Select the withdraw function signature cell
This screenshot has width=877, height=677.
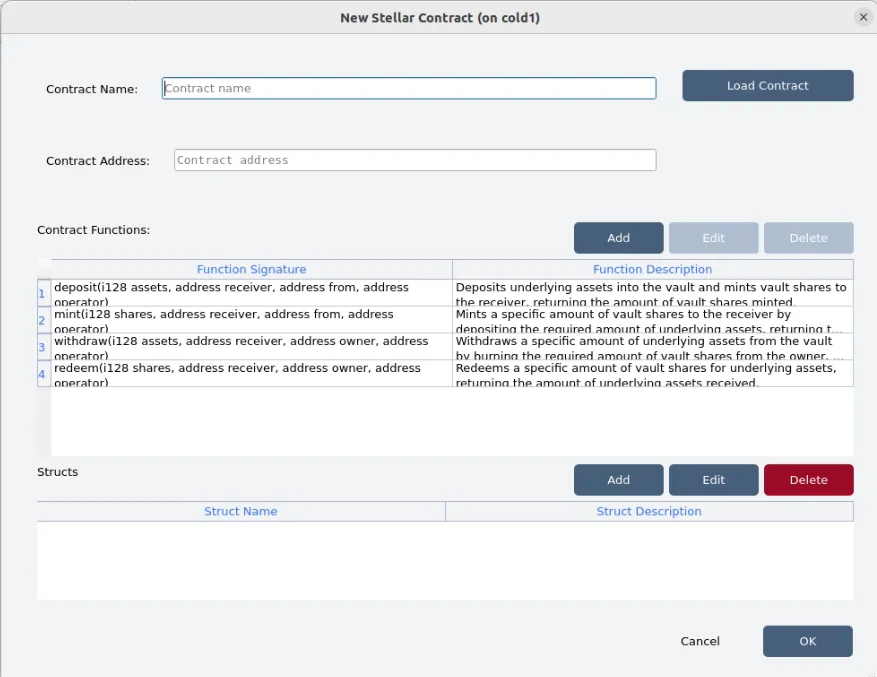click(x=252, y=346)
